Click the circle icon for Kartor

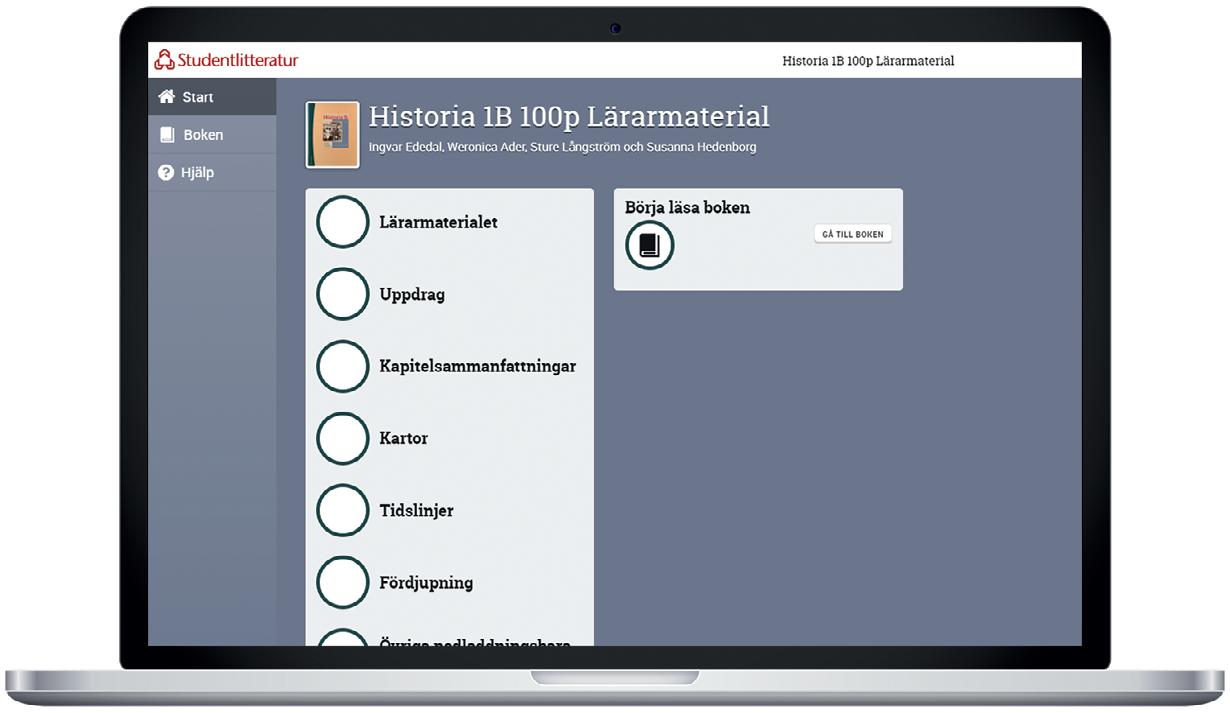point(342,438)
